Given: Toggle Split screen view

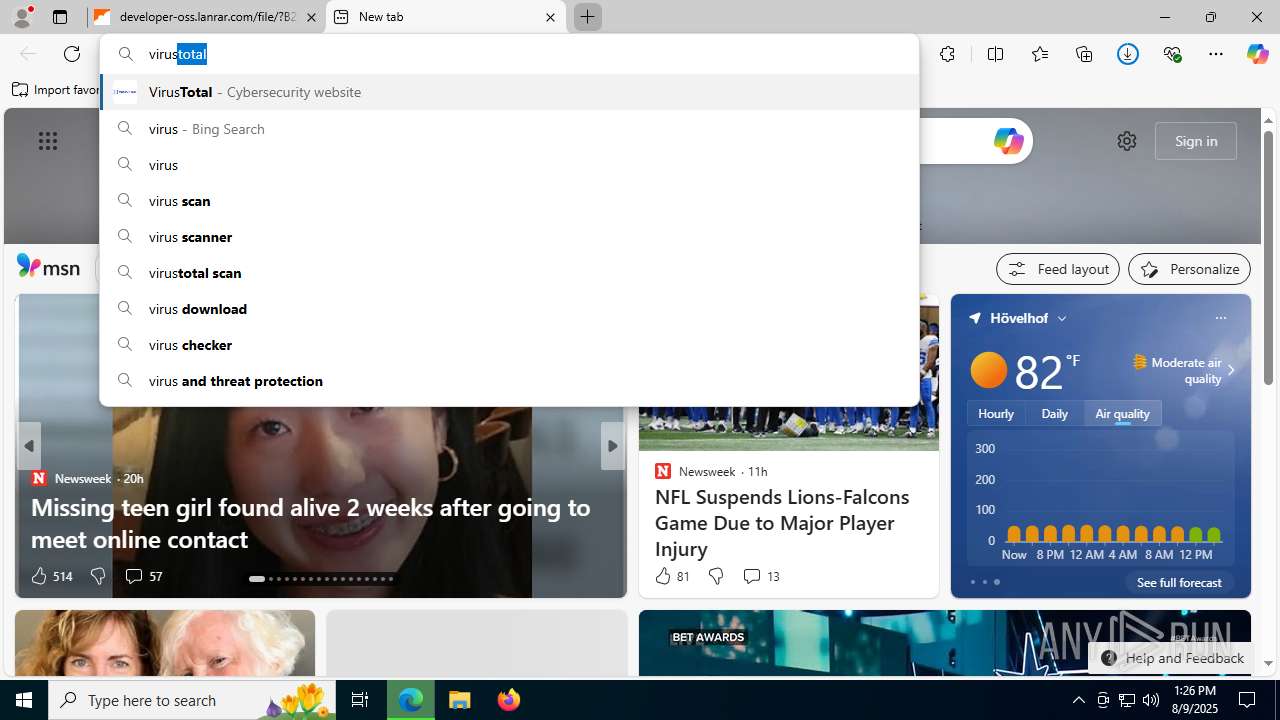Looking at the screenshot, I should tap(995, 54).
